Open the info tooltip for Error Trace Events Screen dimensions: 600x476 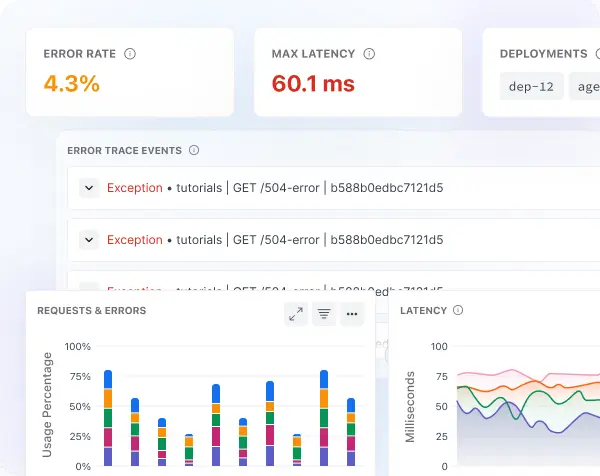pyautogui.click(x=194, y=150)
